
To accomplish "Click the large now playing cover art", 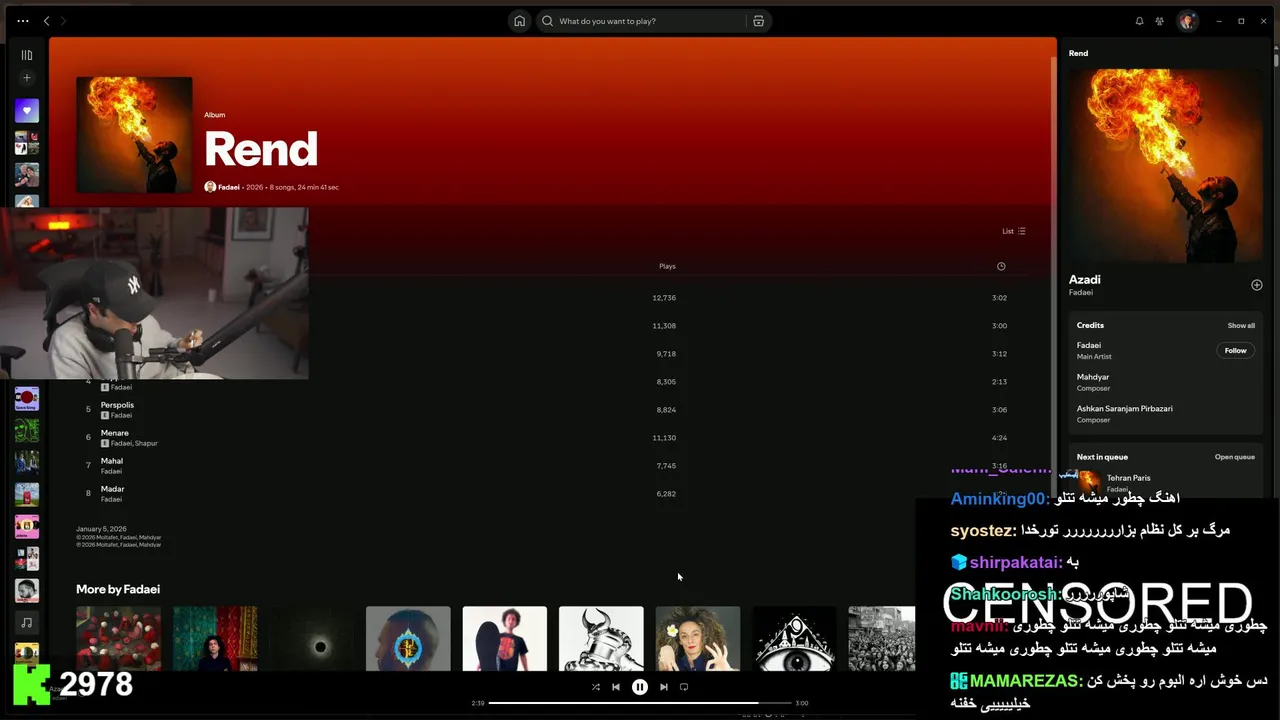I will coord(1165,166).
